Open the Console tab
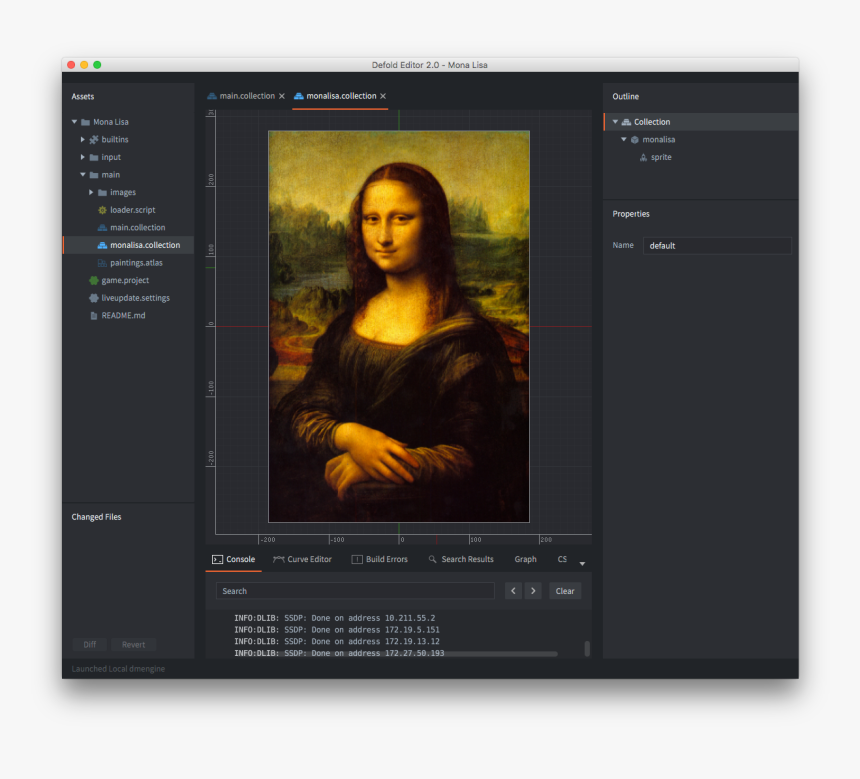The height and width of the screenshot is (779, 860). tap(234, 560)
